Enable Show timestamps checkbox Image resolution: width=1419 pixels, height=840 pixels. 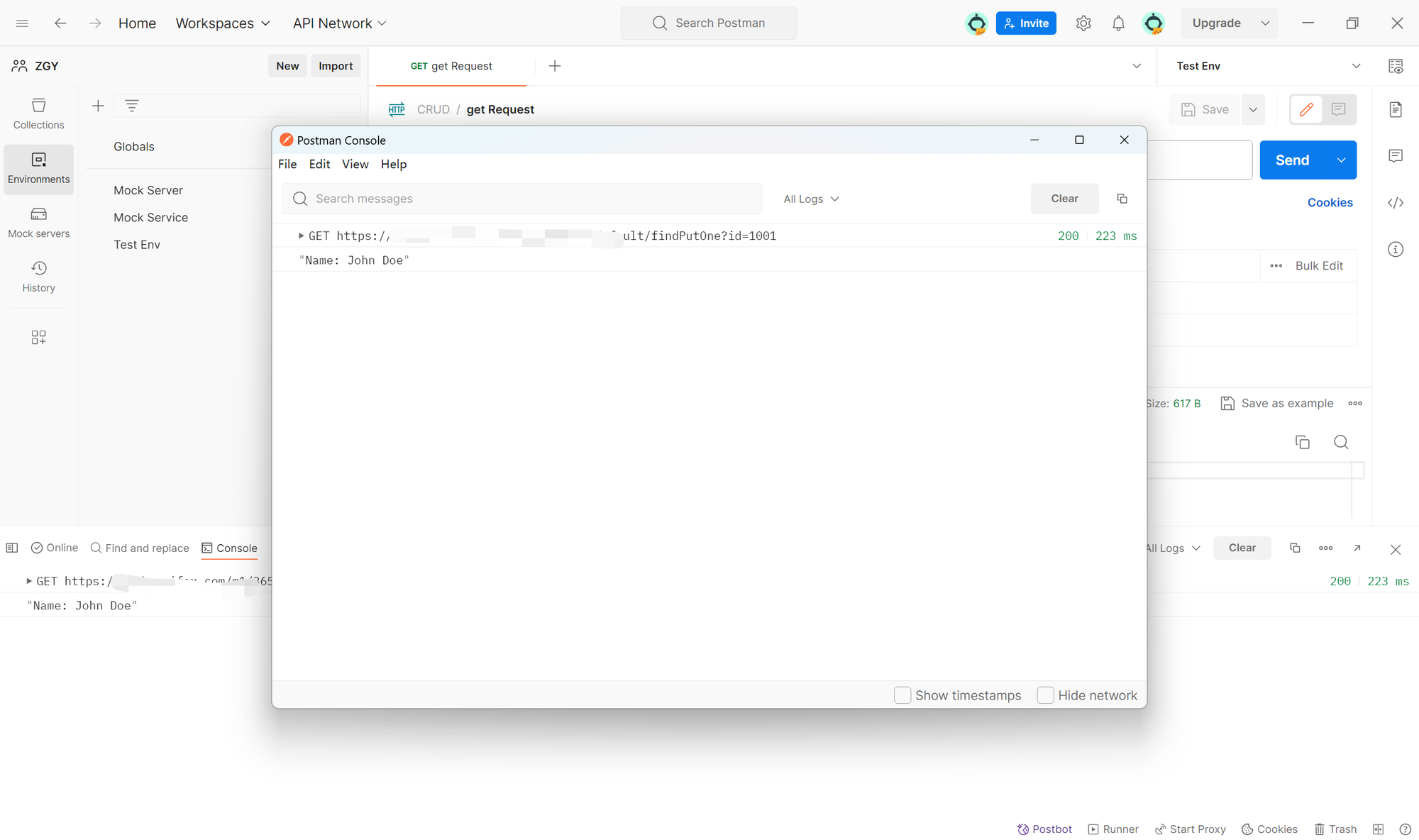coord(902,695)
